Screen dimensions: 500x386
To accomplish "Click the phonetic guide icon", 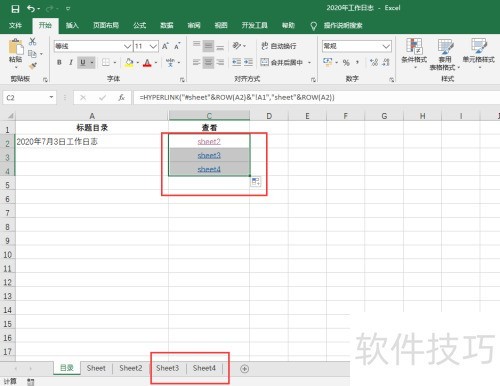I will [170, 62].
